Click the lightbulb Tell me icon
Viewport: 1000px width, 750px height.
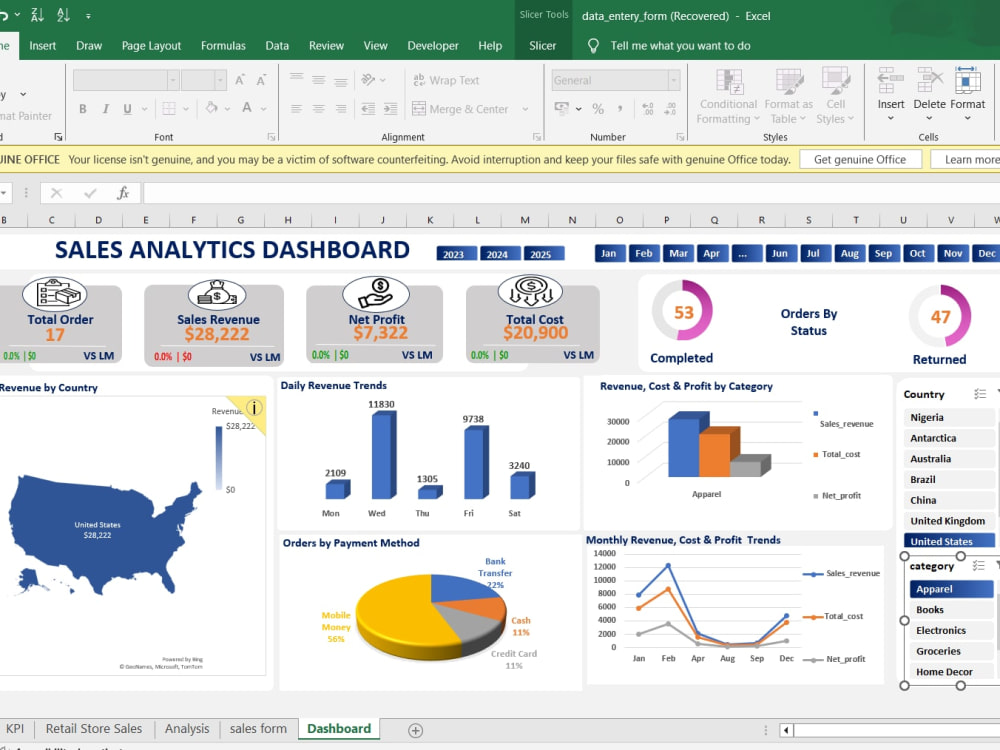click(x=593, y=46)
